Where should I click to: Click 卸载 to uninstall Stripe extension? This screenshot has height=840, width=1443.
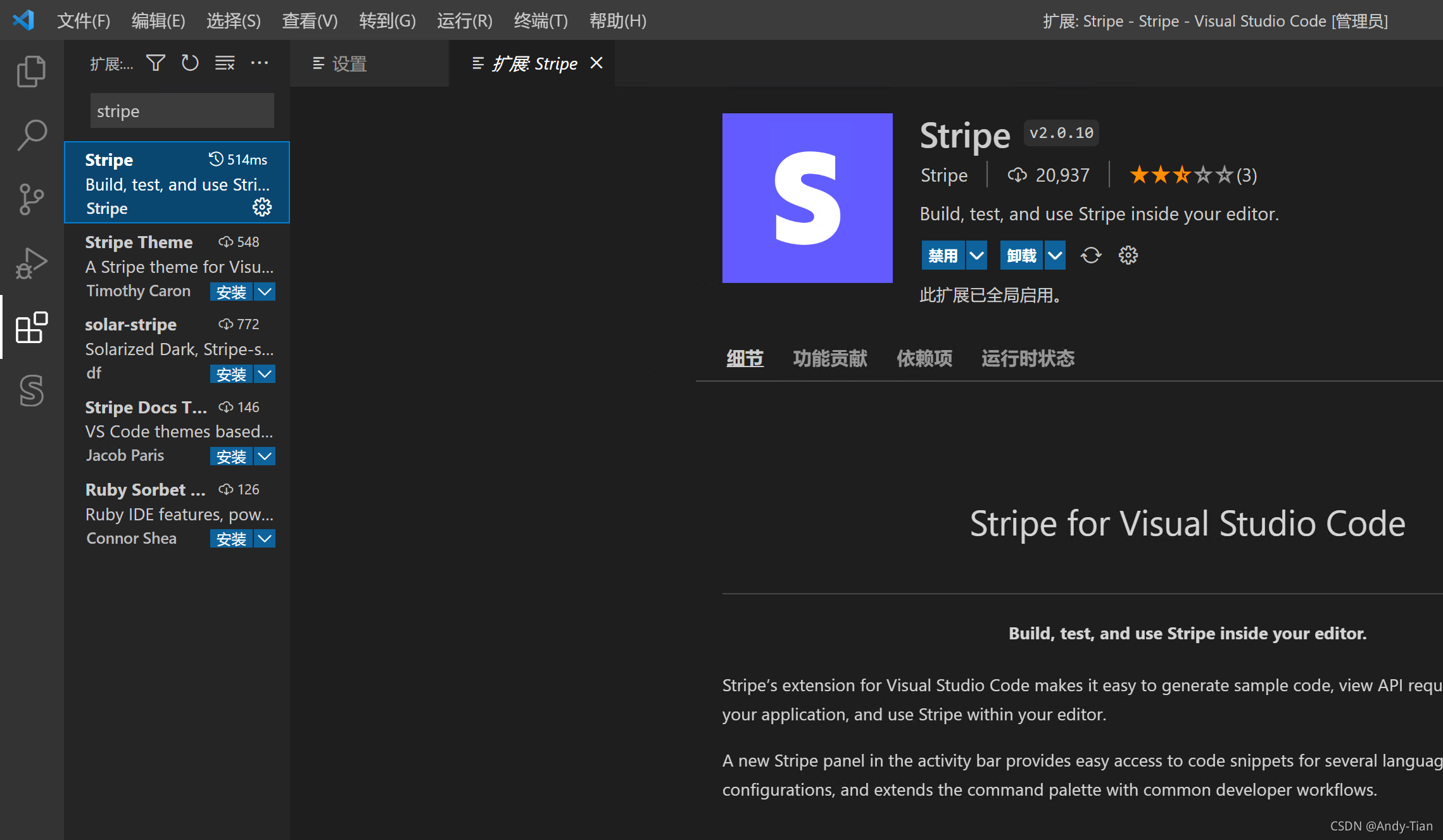(x=1021, y=256)
